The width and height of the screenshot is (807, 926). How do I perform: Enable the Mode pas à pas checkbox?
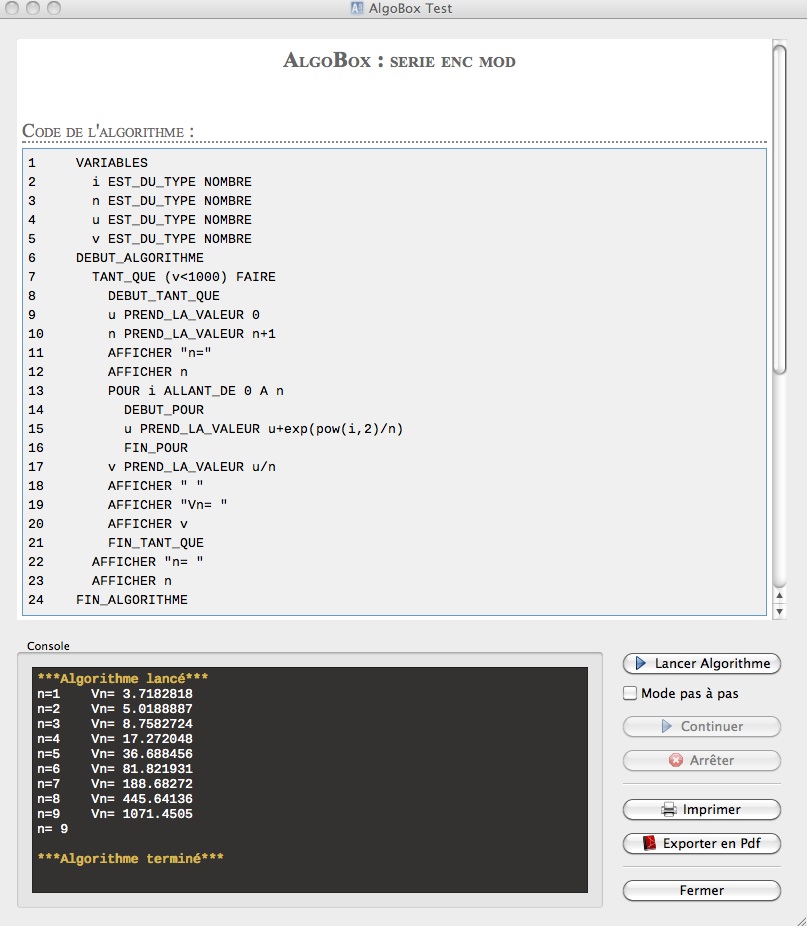[630, 693]
